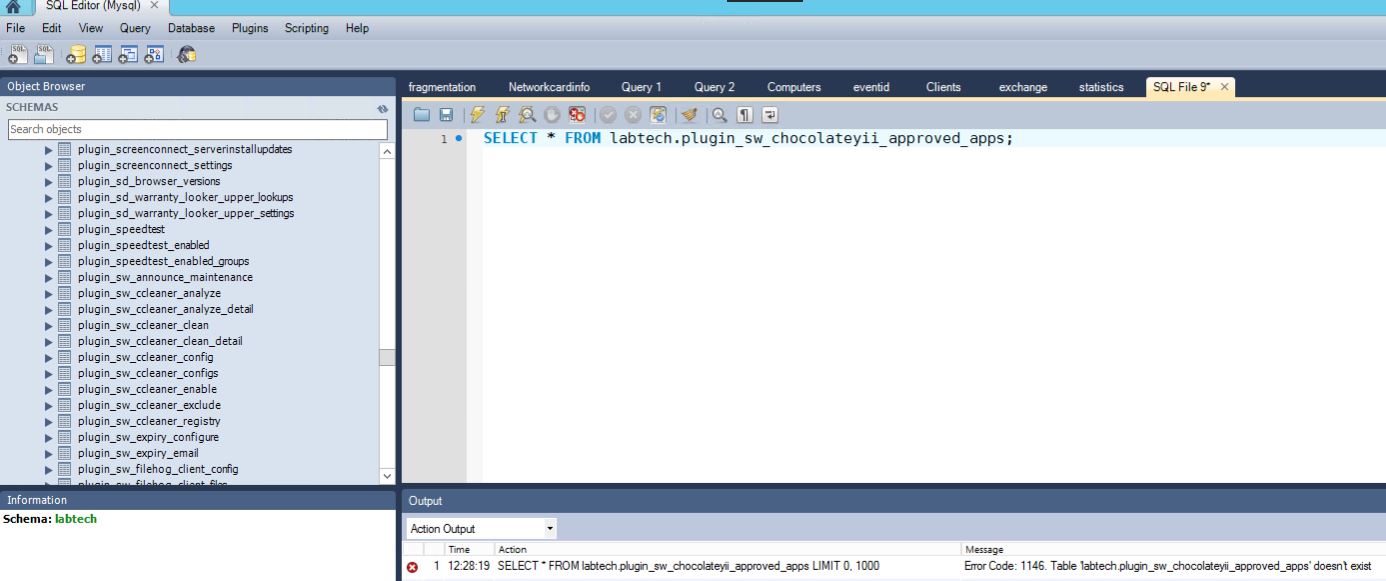Toggle word wrap in the editor
This screenshot has height=581, width=1386.
pos(767,115)
